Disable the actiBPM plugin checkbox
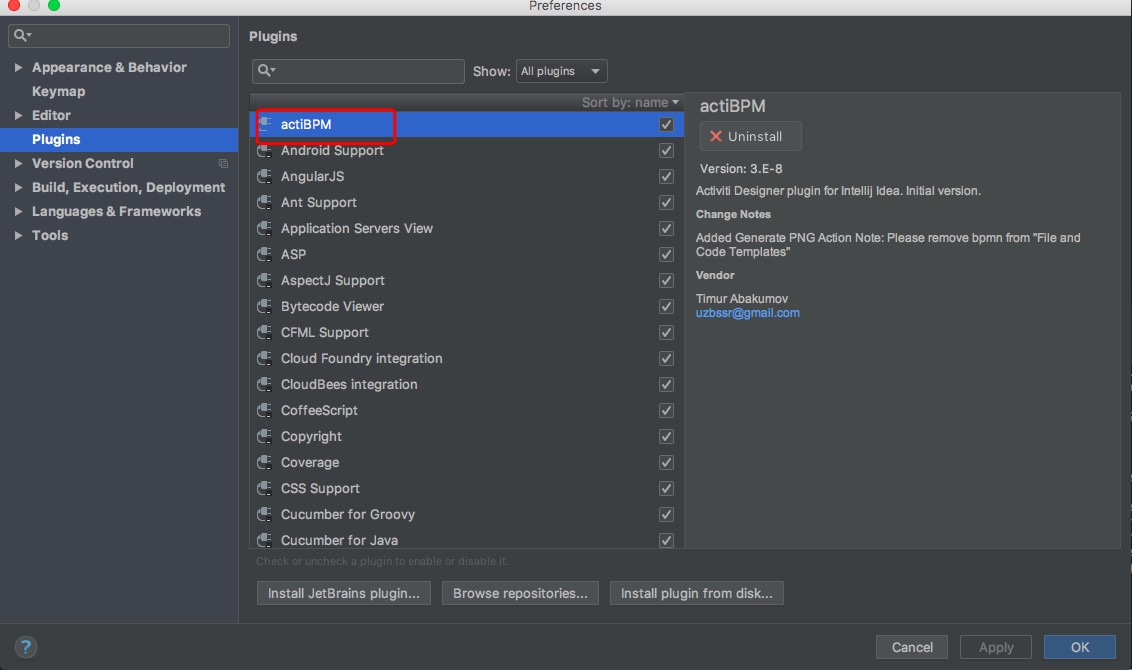1132x670 pixels. pyautogui.click(x=666, y=124)
